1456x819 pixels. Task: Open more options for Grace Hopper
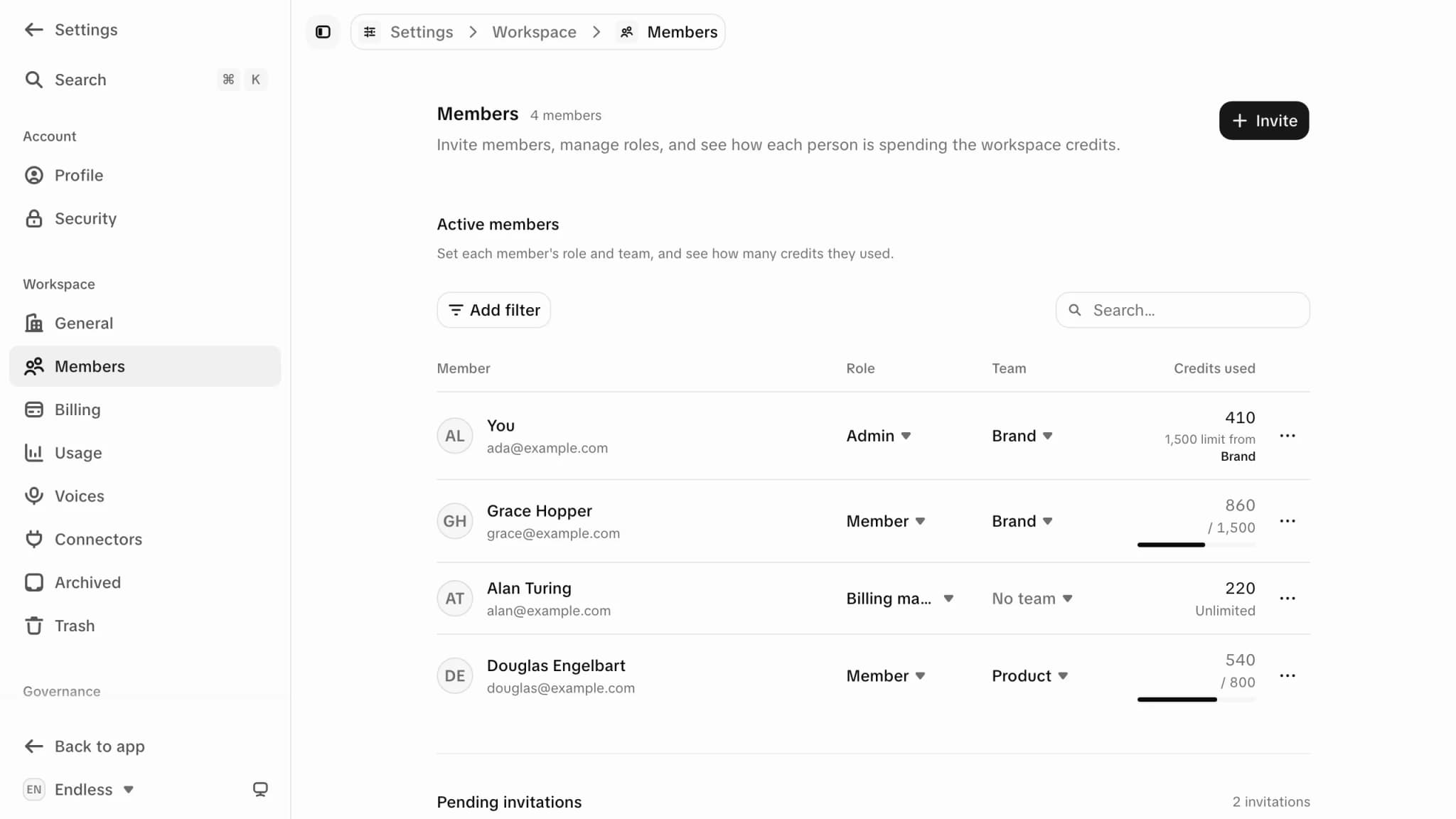(1288, 521)
